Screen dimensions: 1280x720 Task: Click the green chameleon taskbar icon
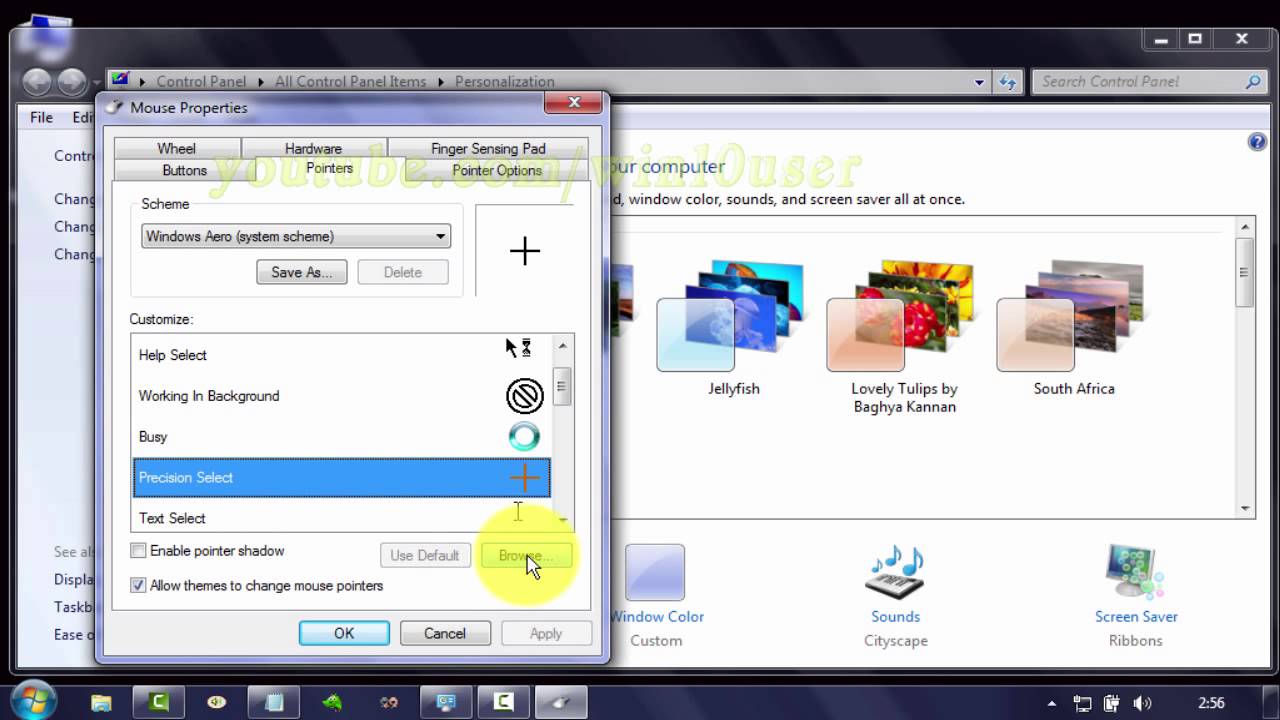(331, 703)
